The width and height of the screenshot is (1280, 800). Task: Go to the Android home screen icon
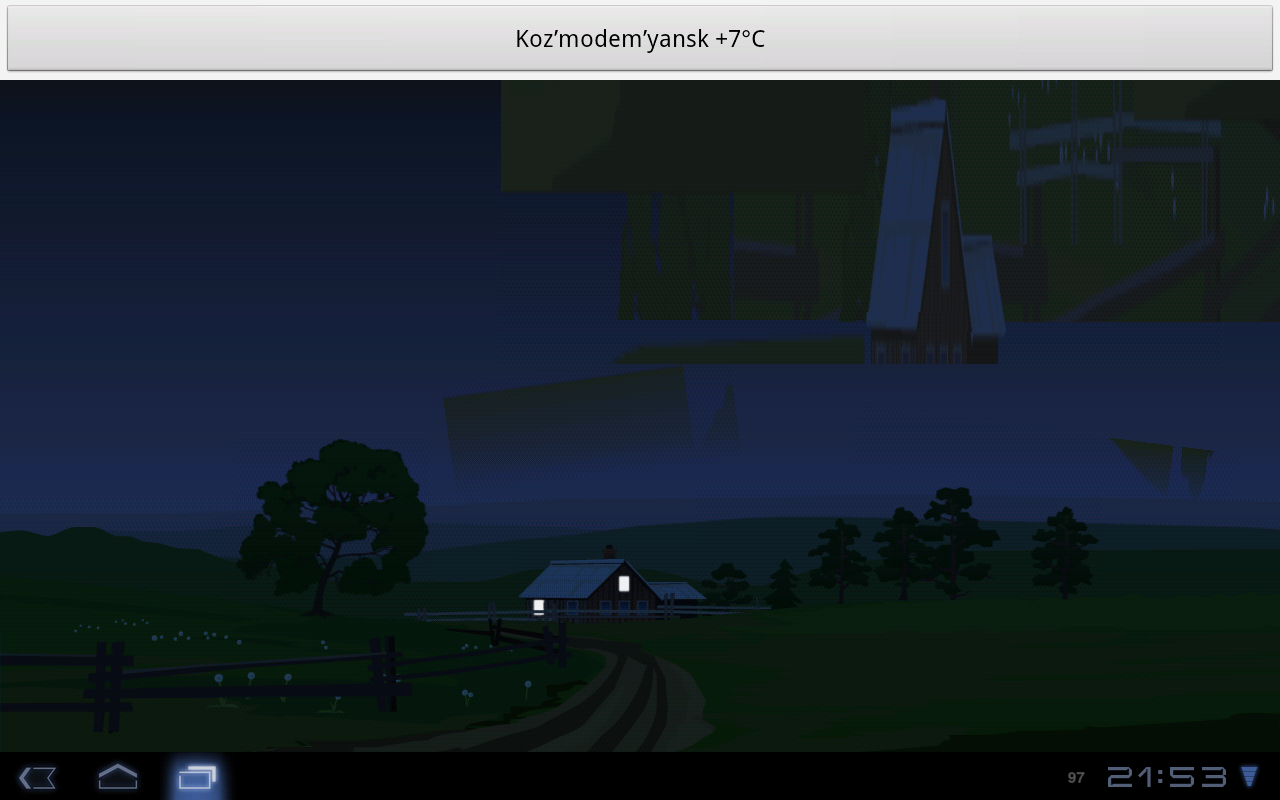[117, 776]
